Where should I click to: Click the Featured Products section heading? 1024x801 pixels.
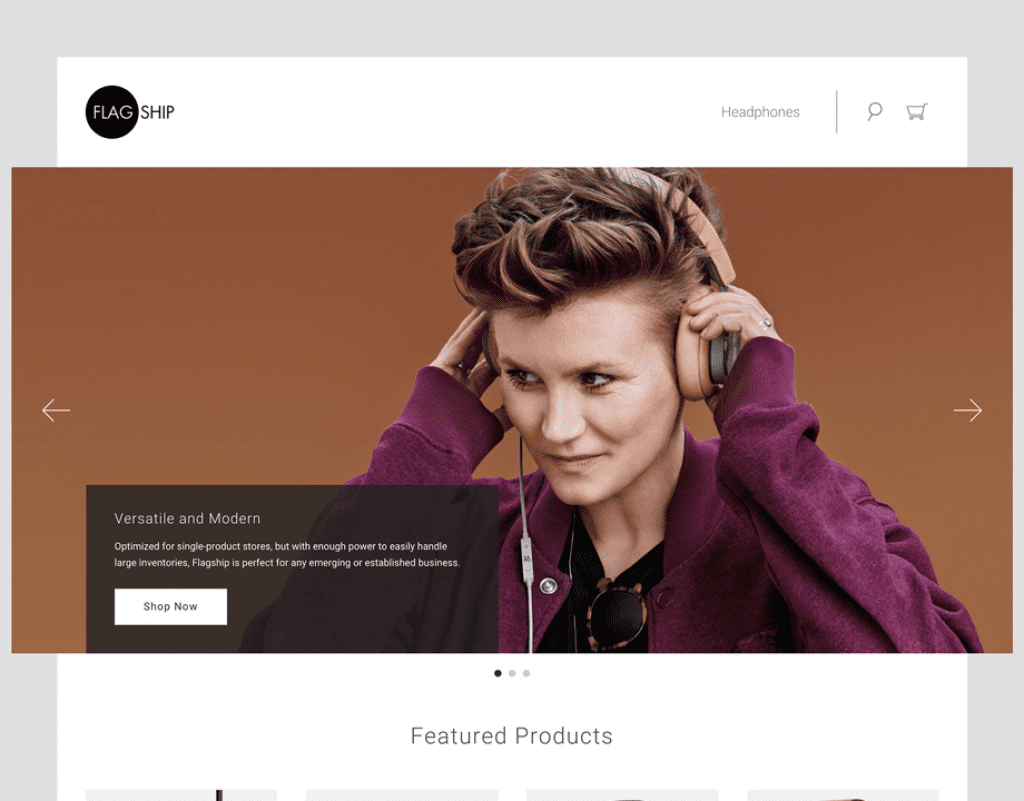point(511,736)
